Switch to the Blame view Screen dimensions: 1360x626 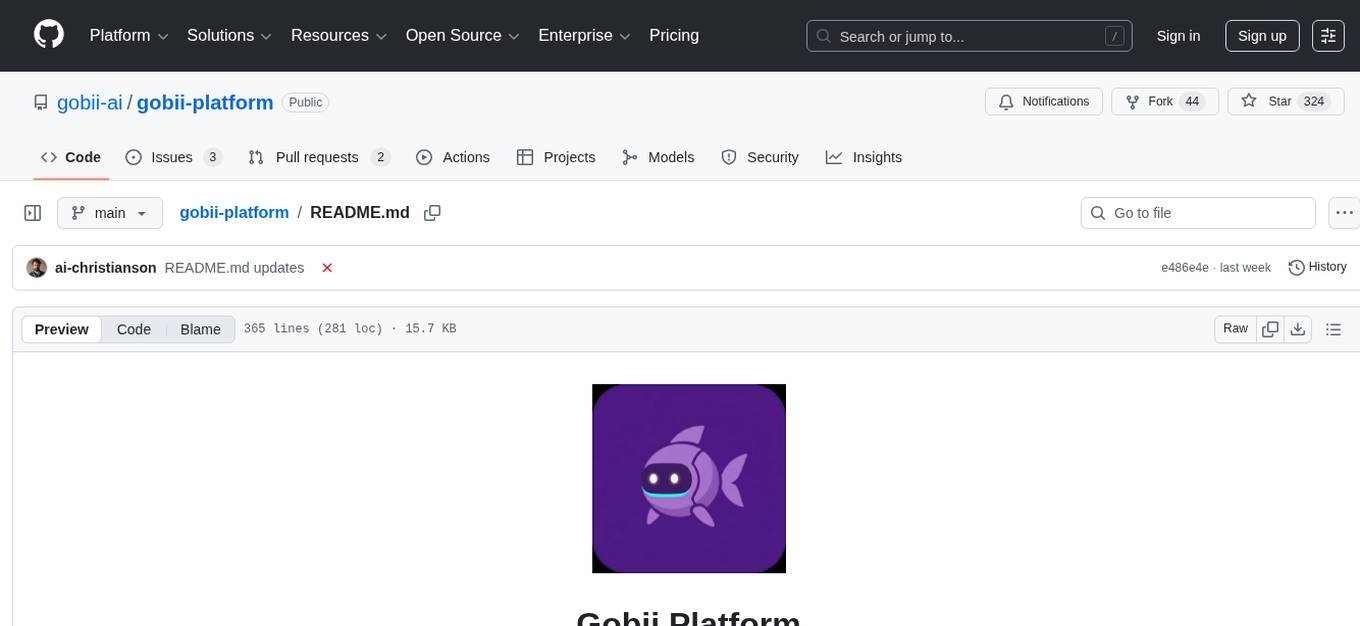click(x=200, y=329)
